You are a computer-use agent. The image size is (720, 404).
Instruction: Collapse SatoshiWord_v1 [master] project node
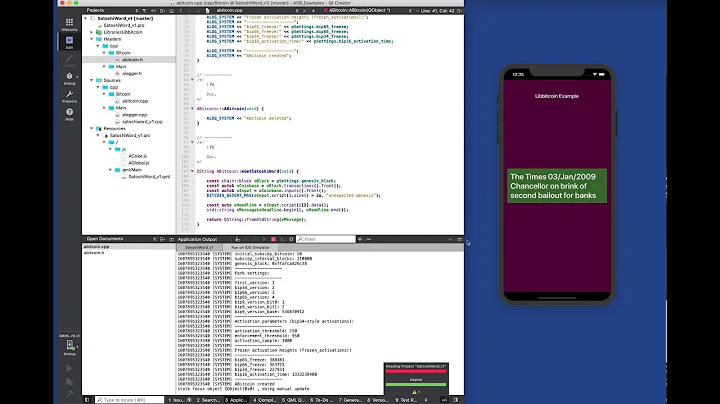click(85, 18)
